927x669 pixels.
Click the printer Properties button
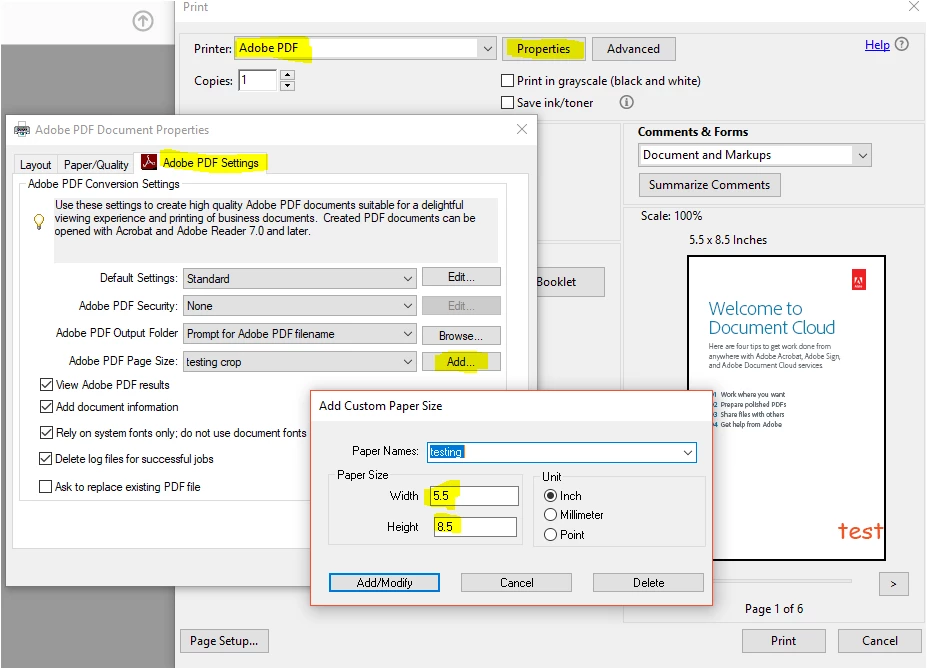click(543, 48)
